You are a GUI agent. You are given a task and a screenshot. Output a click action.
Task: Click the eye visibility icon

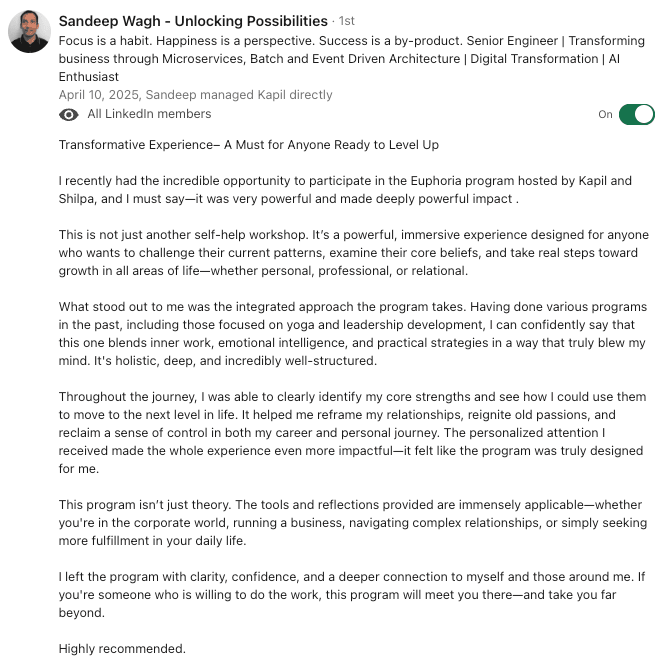69,115
